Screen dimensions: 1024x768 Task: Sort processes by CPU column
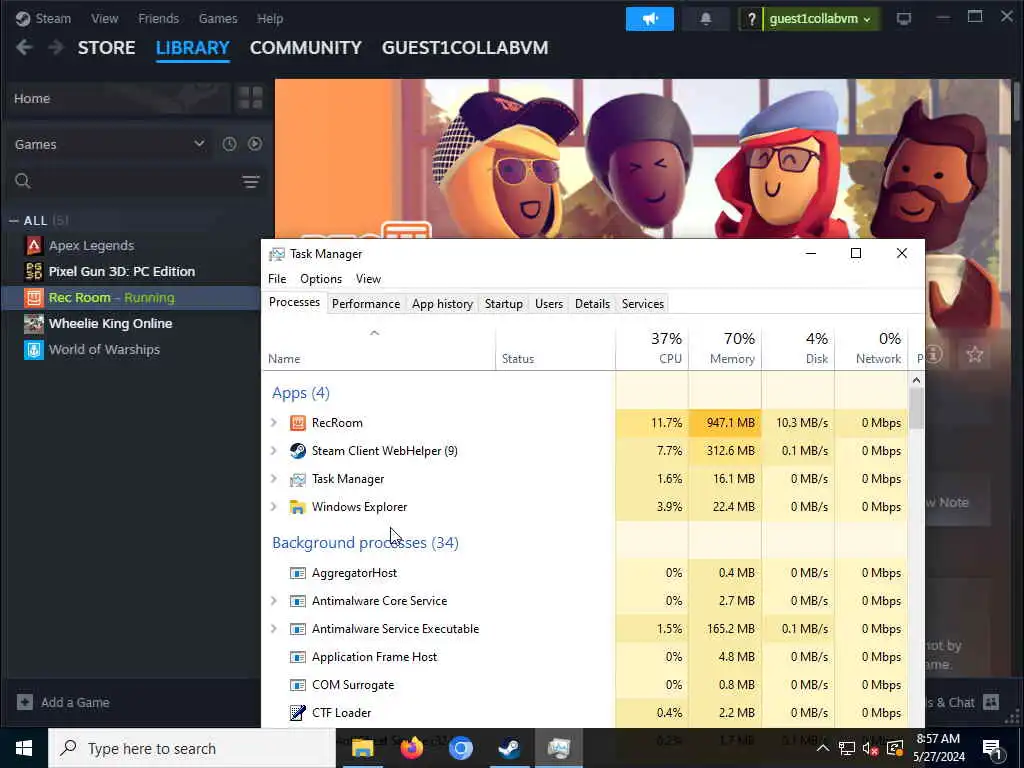652,347
